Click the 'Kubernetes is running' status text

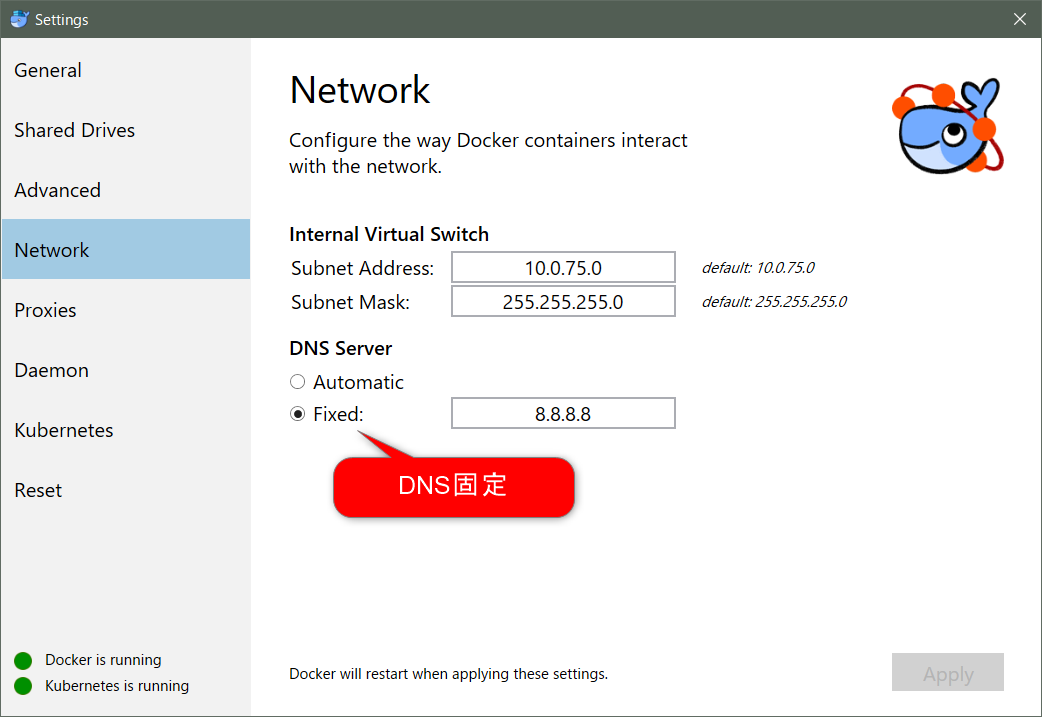pos(117,686)
